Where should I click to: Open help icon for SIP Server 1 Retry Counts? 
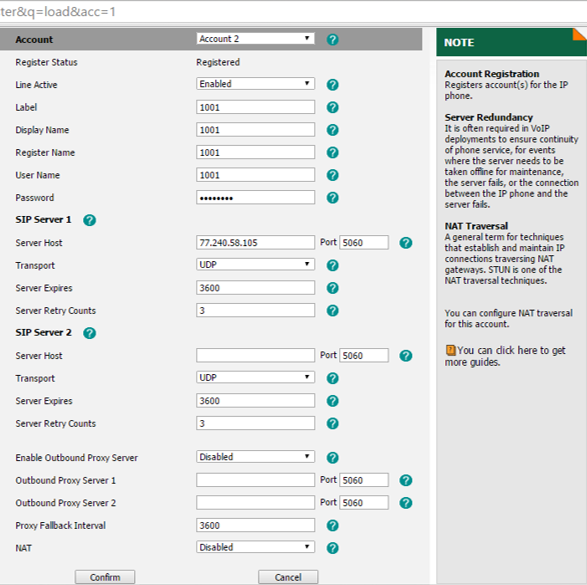coord(332,311)
